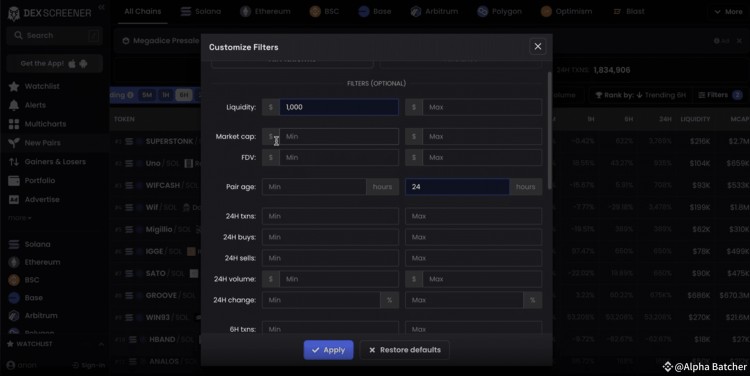Click the filter dialog scrollbar
This screenshot has width=750, height=376.
[x=550, y=130]
